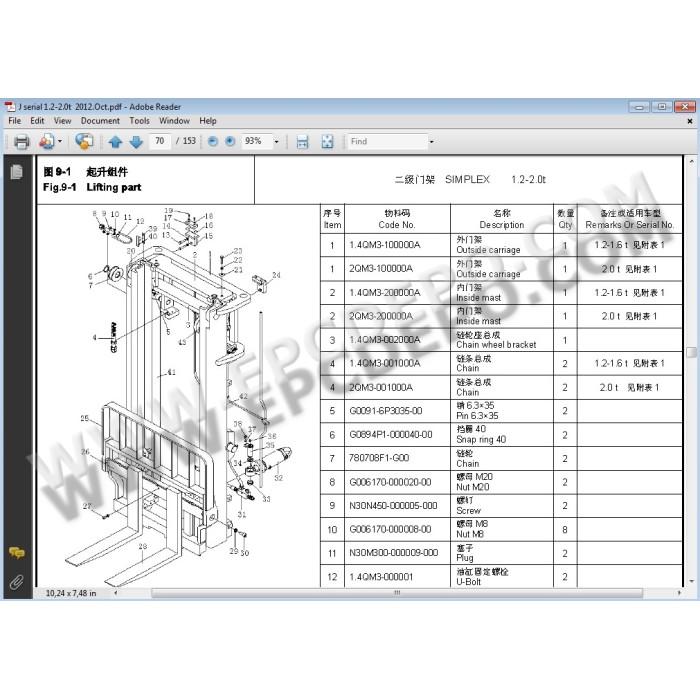Click the vertical scrollbar thumb
Viewport: 700px width, 700px height.
point(691,352)
